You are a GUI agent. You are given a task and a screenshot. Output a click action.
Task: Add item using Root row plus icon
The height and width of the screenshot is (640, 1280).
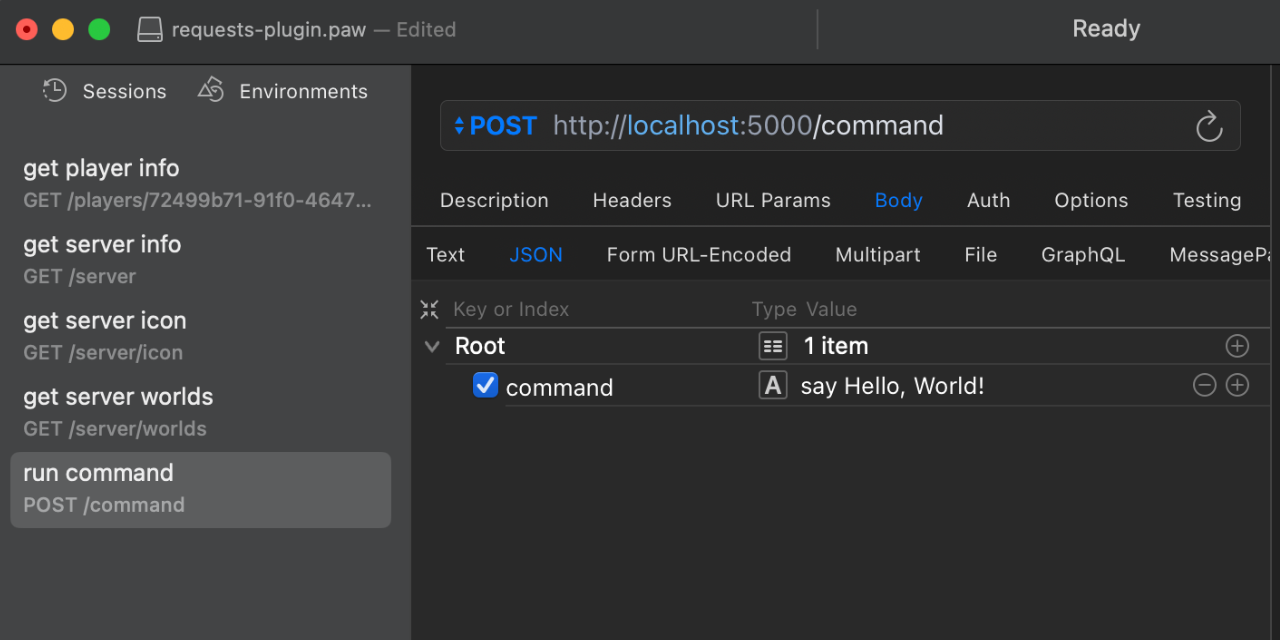tap(1237, 346)
